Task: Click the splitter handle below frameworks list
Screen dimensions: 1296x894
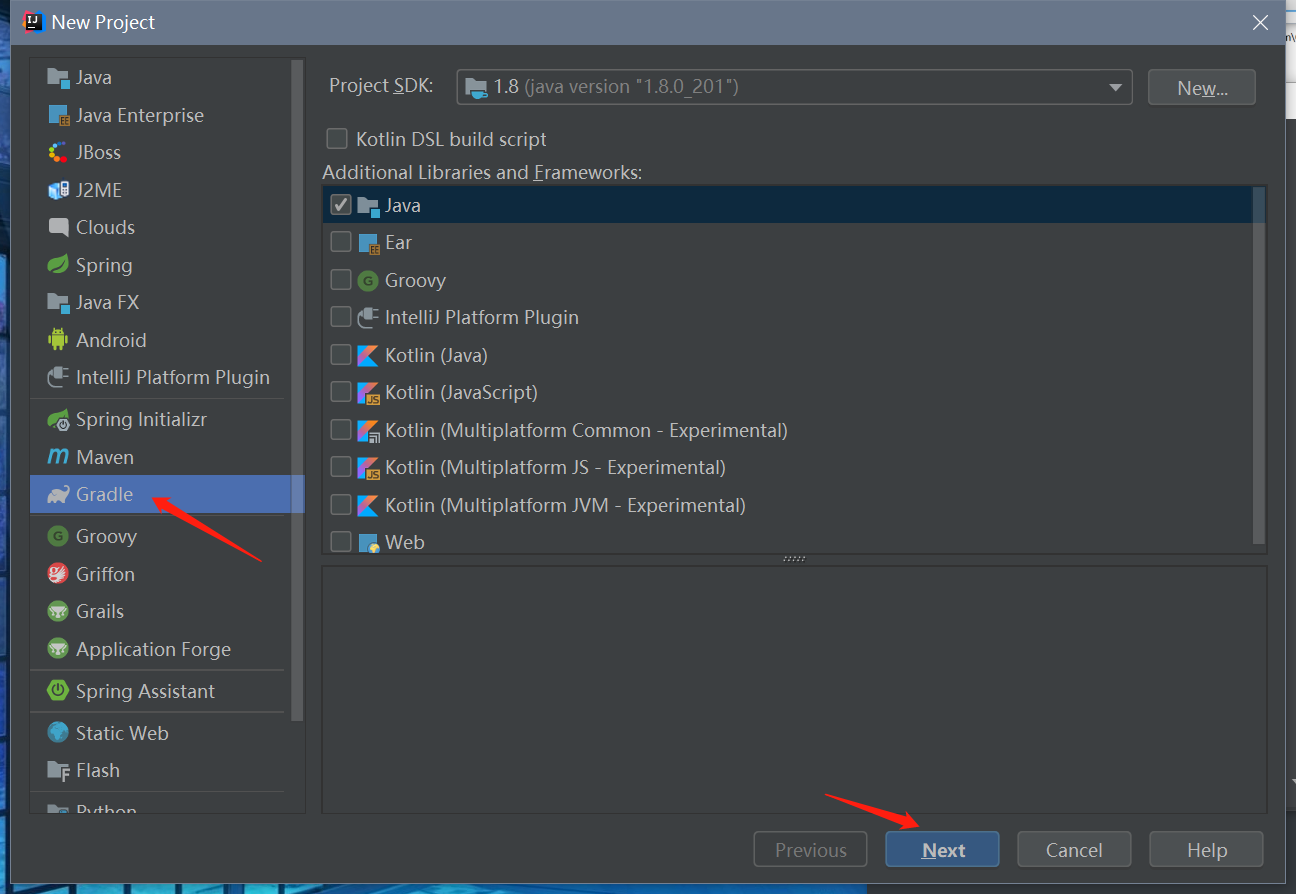Action: (x=794, y=559)
